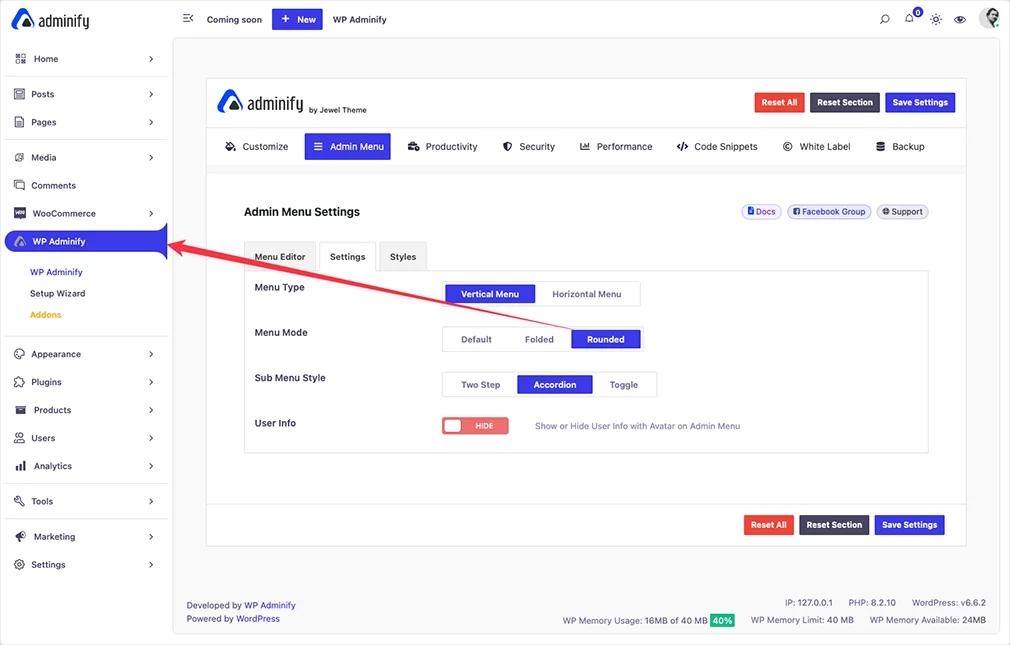Open search with the magnifier icon
This screenshot has width=1010, height=645.
884,19
